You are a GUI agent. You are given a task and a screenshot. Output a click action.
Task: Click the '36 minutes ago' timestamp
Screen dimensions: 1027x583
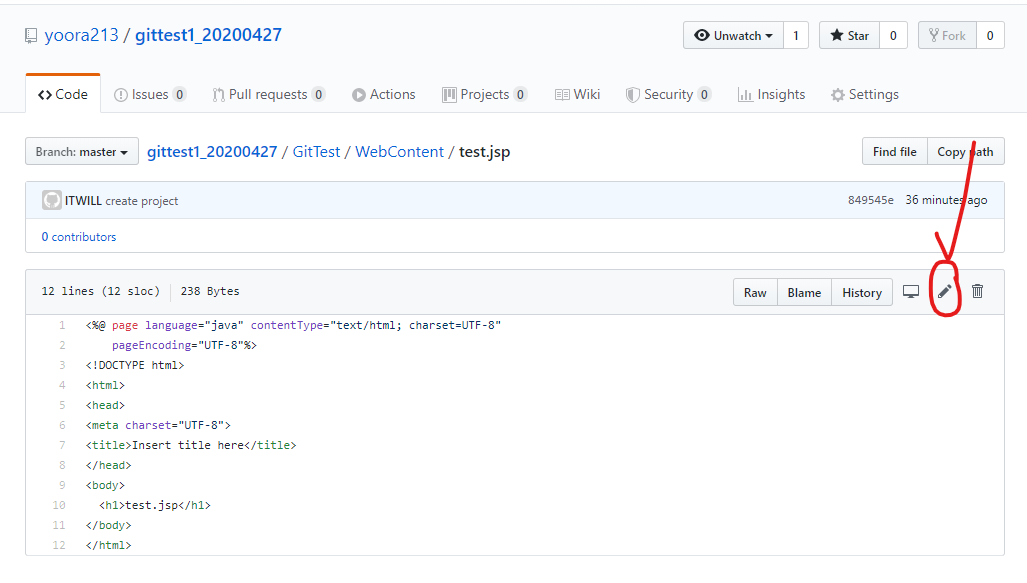point(946,200)
